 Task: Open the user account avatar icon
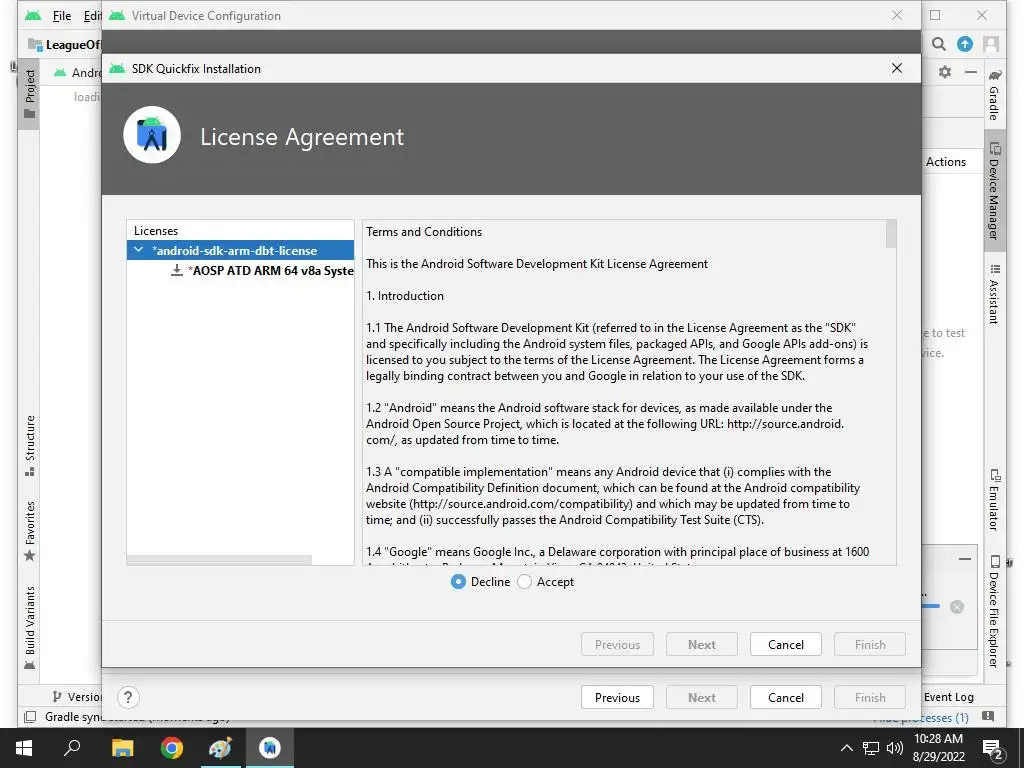[991, 44]
